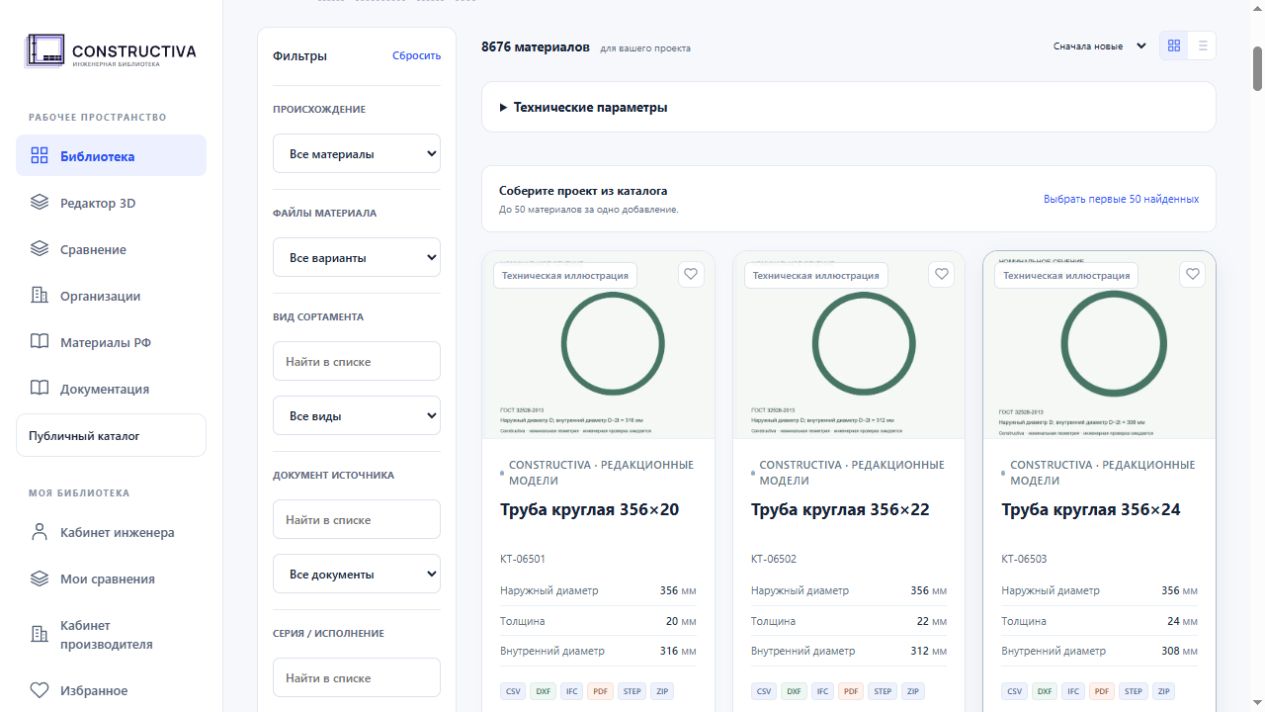Download IFC file for Труба круглая 356×22
Screen dimensions: 1265x712
(823, 691)
